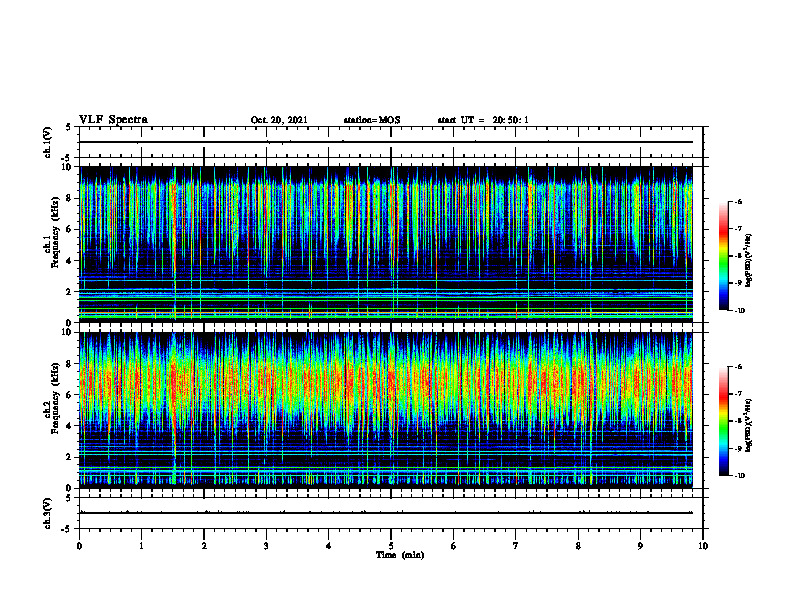Click time axis tick label '8'
792x612 pixels.
click(x=578, y=546)
